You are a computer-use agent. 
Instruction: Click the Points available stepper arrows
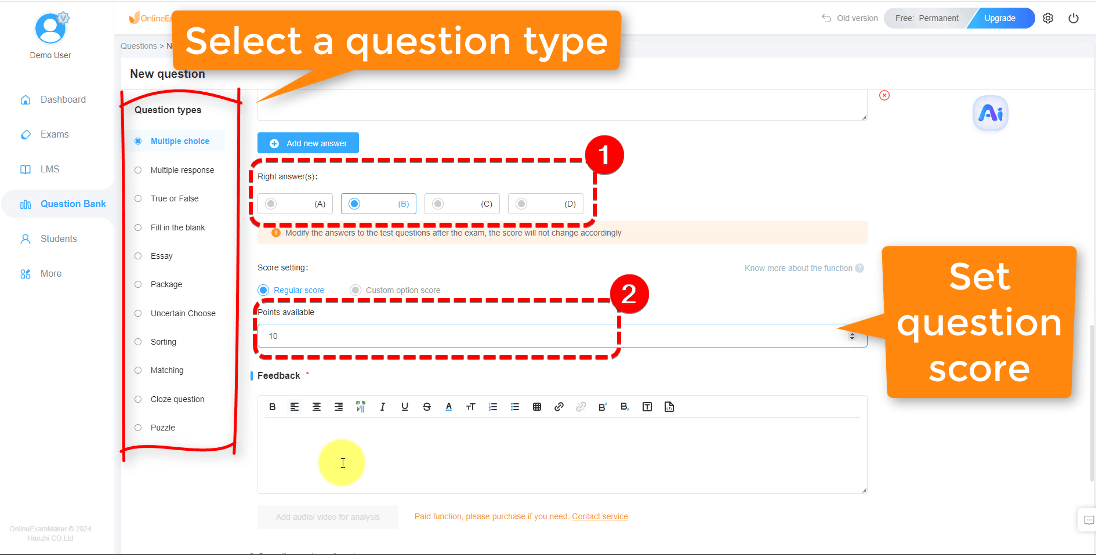point(852,336)
